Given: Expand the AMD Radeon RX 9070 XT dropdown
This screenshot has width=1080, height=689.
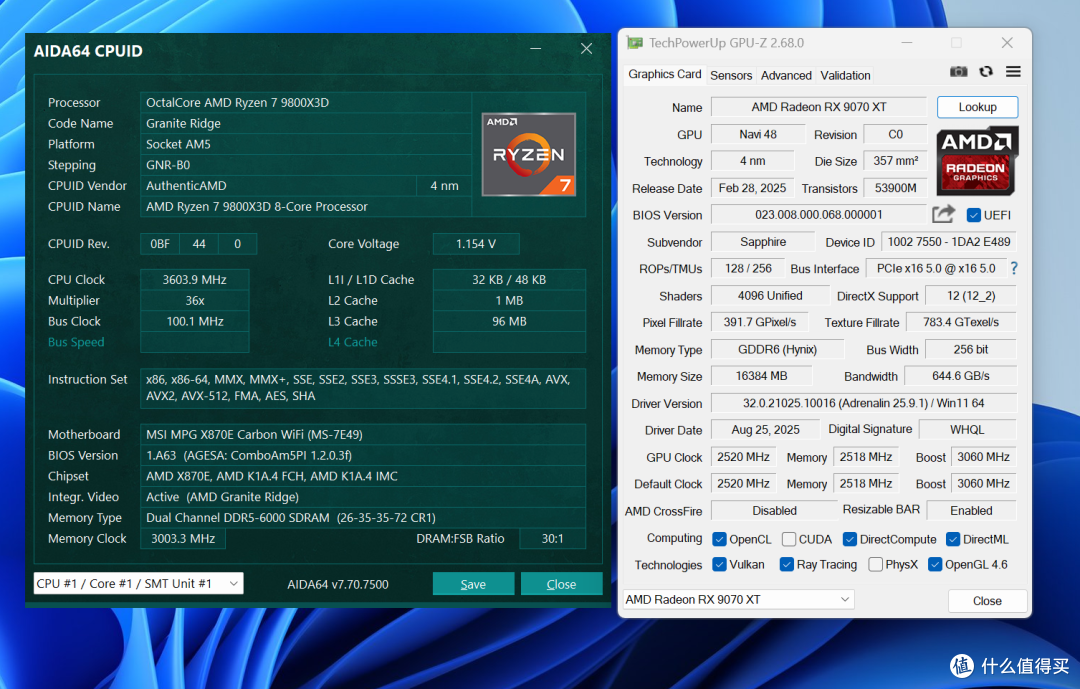Looking at the screenshot, I should click(738, 599).
